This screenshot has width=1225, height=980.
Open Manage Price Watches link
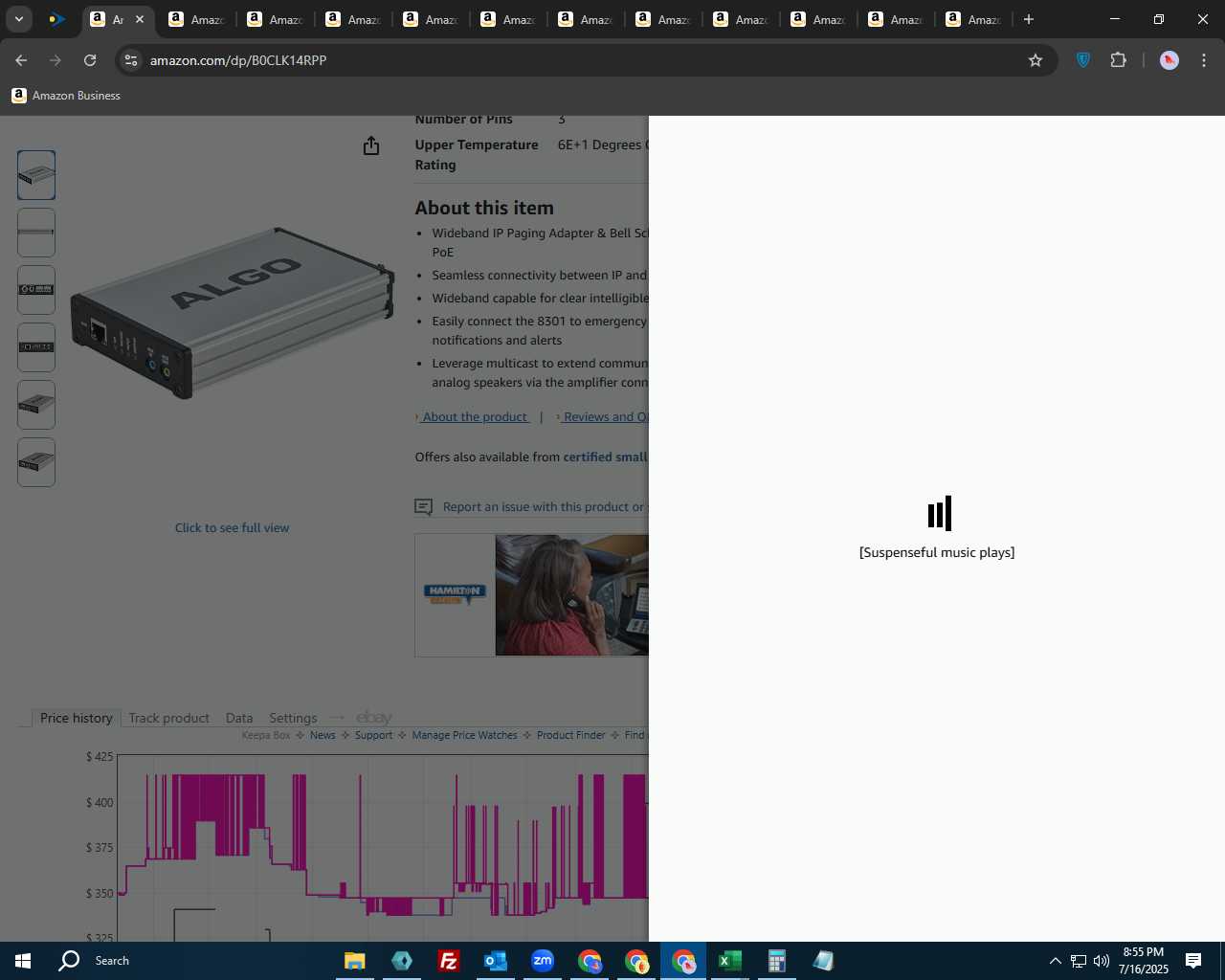pyautogui.click(x=464, y=735)
